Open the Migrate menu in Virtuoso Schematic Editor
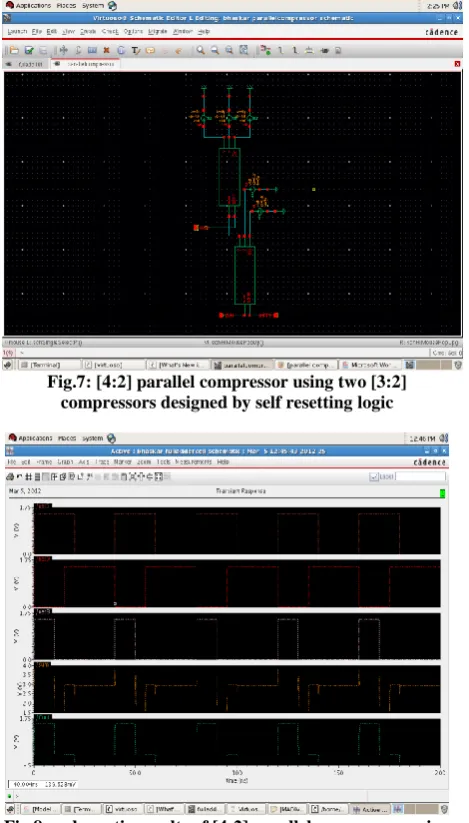Screen dimensions: 469x823 point(158,32)
